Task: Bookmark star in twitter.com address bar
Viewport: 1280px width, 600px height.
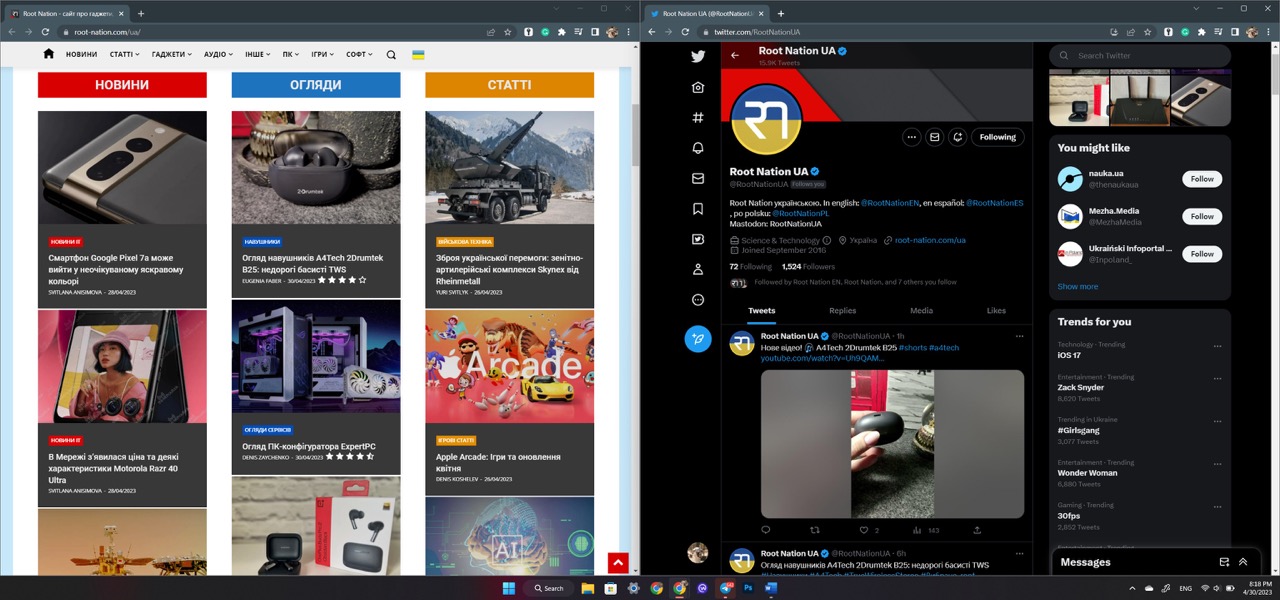Action: tap(1148, 32)
